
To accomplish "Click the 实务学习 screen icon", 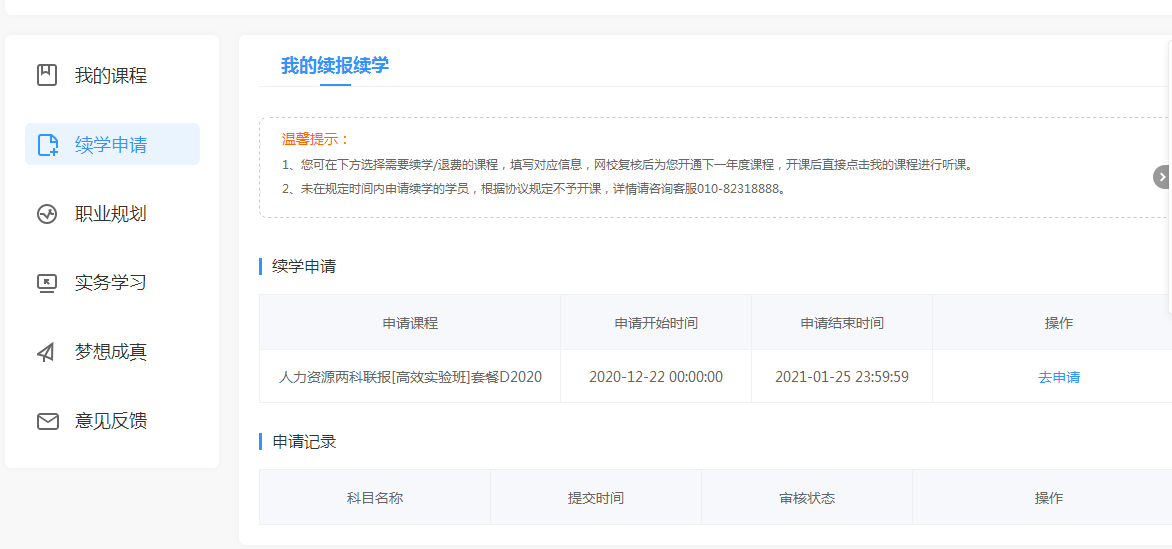I will click(x=47, y=283).
